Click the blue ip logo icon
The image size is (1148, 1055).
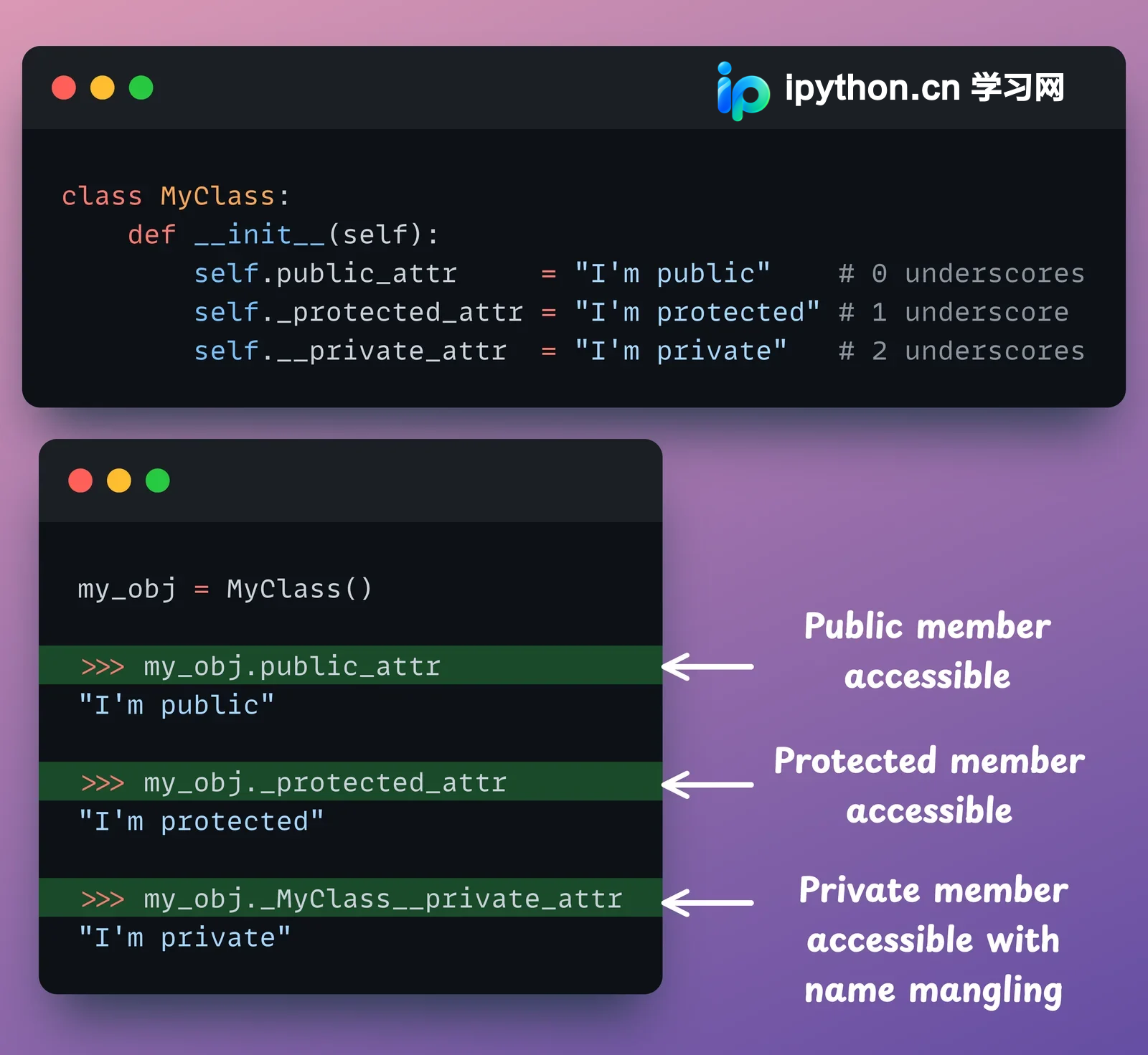tap(743, 91)
